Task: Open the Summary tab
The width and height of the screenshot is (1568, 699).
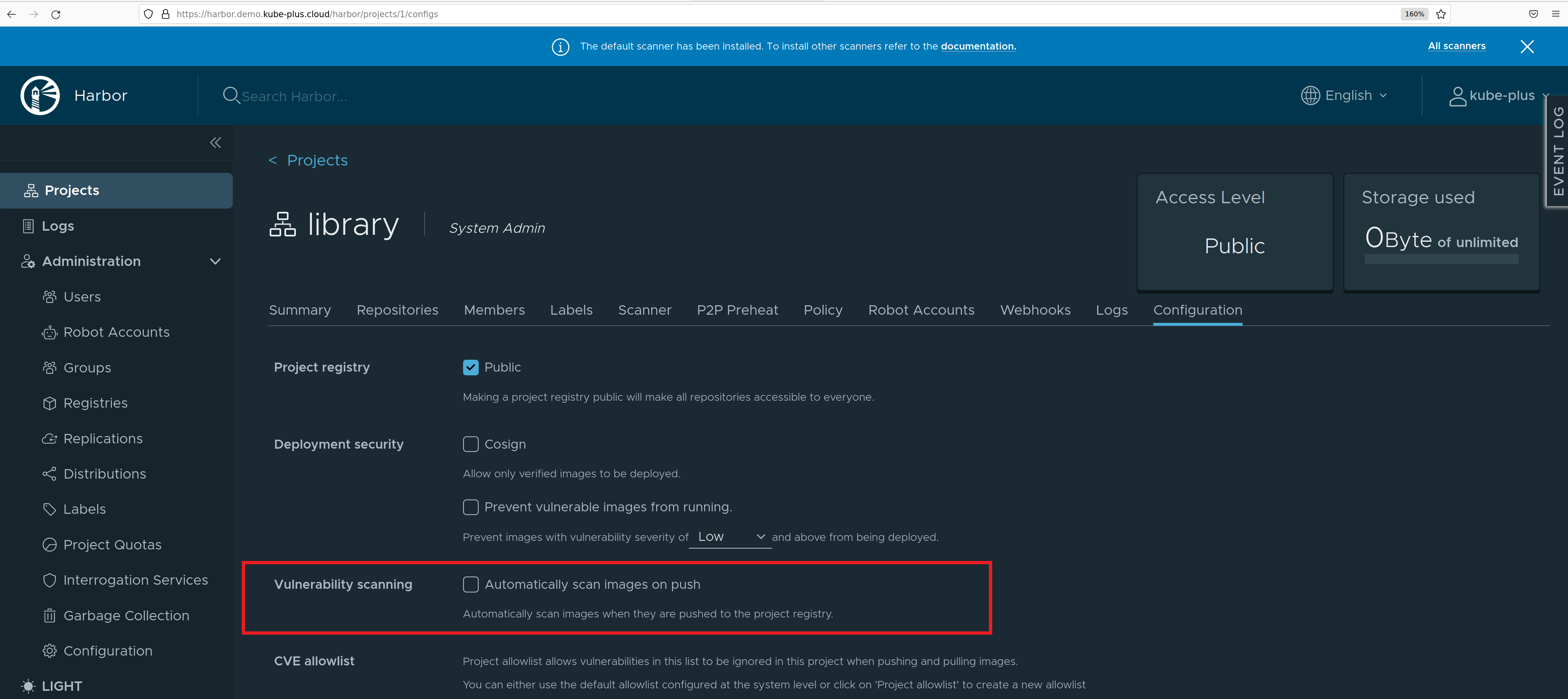Action: [300, 310]
